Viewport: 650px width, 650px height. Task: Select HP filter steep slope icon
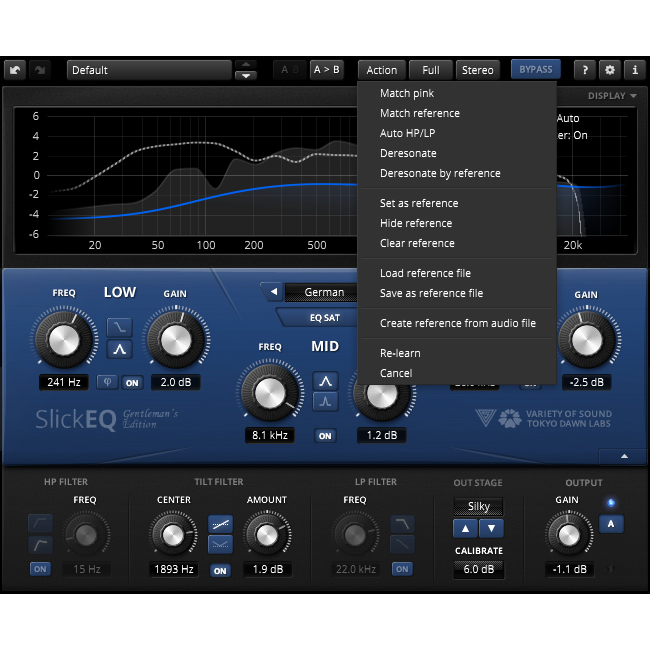tap(40, 544)
